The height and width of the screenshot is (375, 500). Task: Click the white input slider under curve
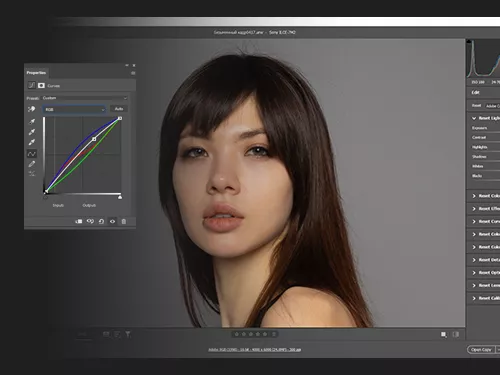tap(120, 197)
